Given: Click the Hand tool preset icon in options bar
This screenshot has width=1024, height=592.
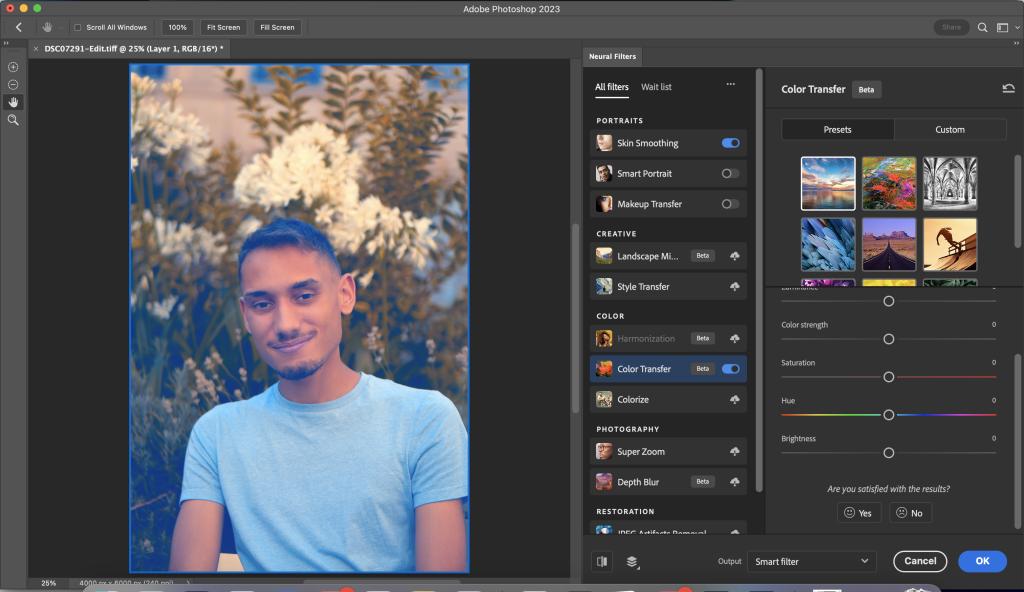Looking at the screenshot, I should (x=47, y=27).
